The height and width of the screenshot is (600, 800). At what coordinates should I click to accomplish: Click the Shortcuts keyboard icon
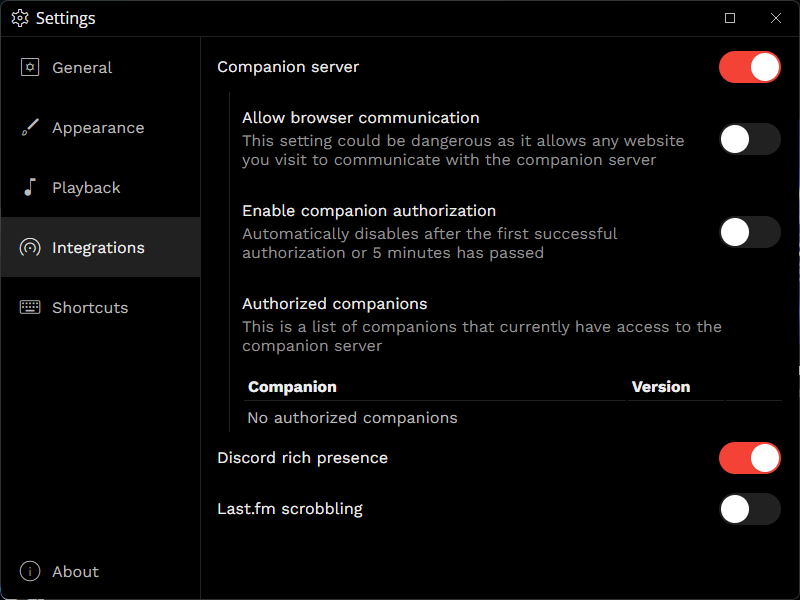[30, 308]
